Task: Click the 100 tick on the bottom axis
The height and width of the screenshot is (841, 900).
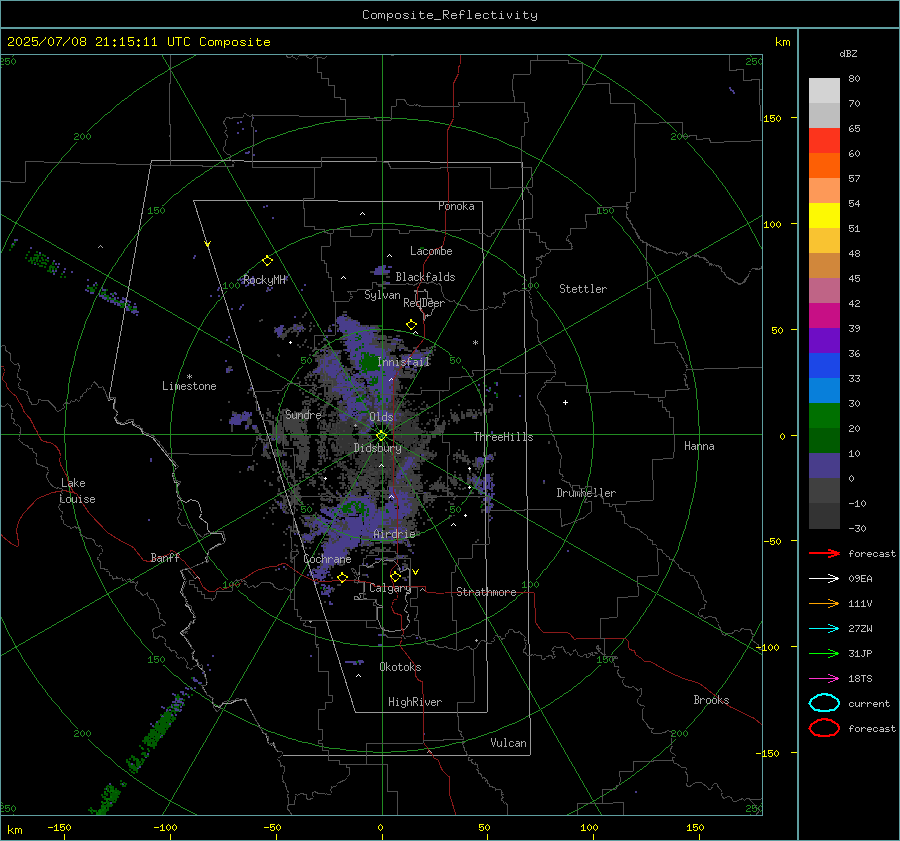Action: point(589,827)
